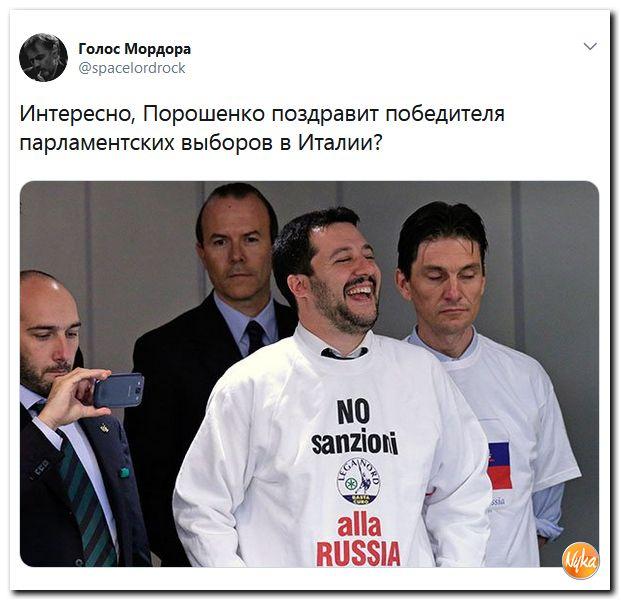621x601 pixels.
Task: Click the green lapel pin on jacket
Action: coord(124,472)
